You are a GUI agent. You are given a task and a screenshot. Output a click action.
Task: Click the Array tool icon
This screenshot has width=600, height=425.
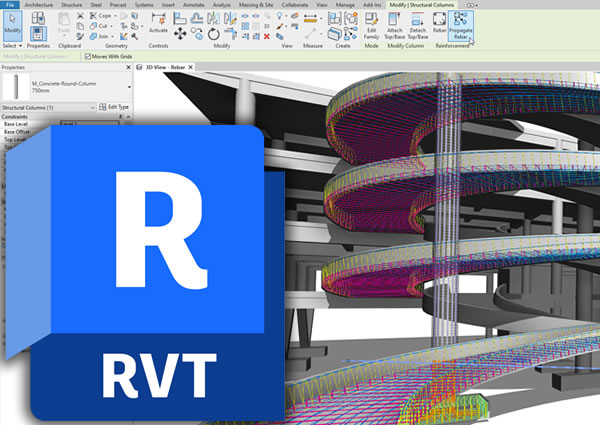tap(245, 26)
